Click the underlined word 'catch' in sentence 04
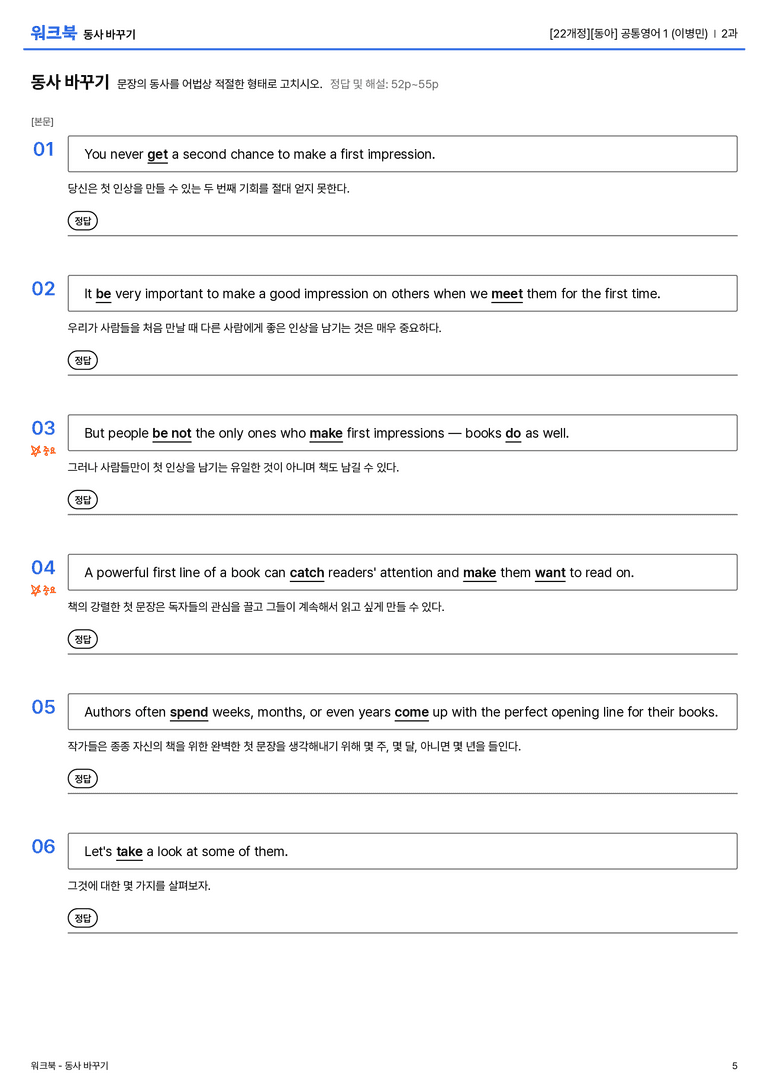 [307, 573]
